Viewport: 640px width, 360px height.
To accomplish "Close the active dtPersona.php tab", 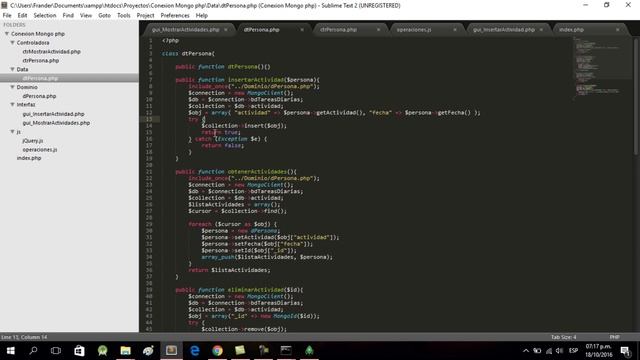I will click(302, 30).
